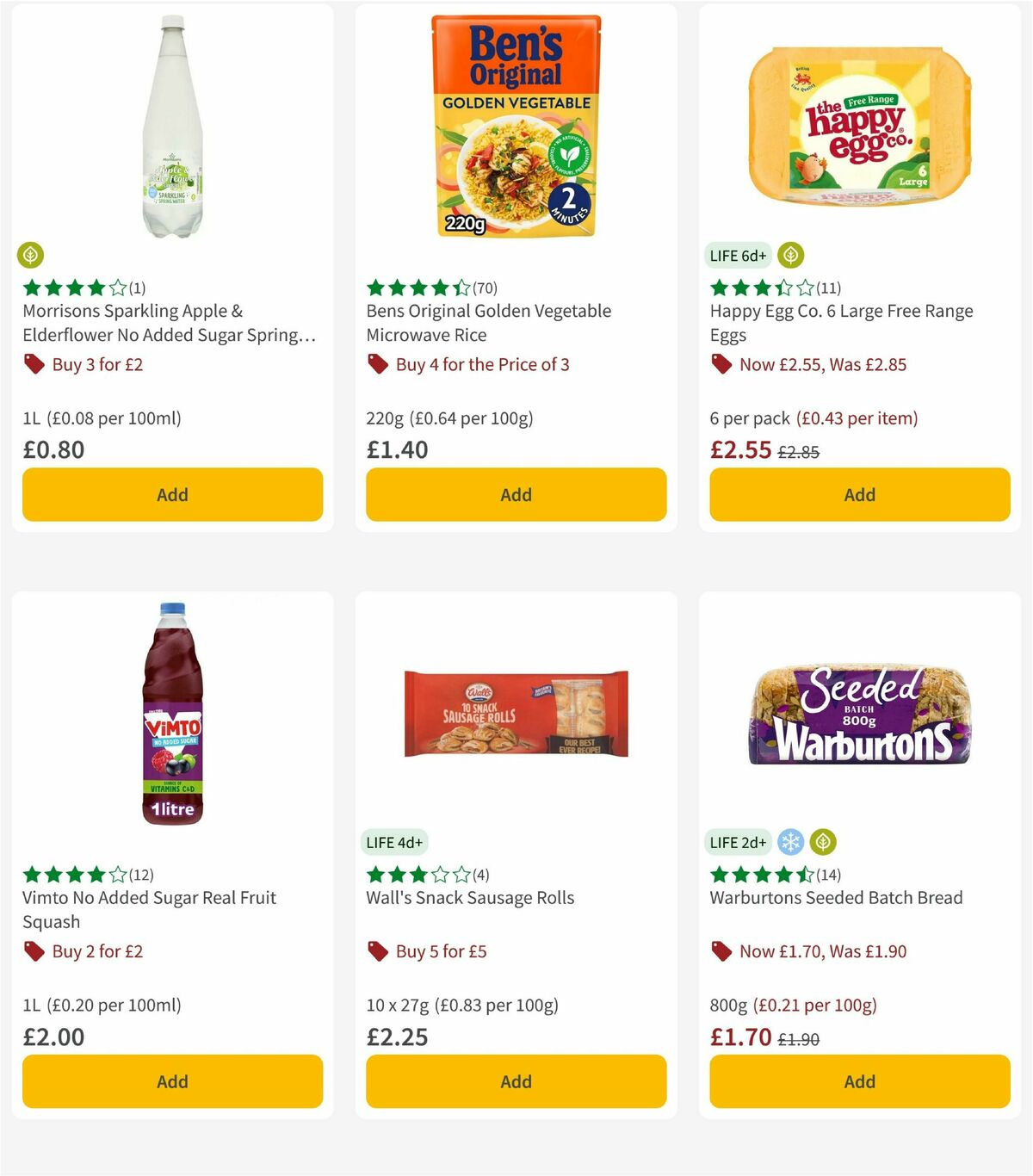Click the LIFE 6d+ badge on the eggs card
The height and width of the screenshot is (1176, 1033).
(736, 255)
